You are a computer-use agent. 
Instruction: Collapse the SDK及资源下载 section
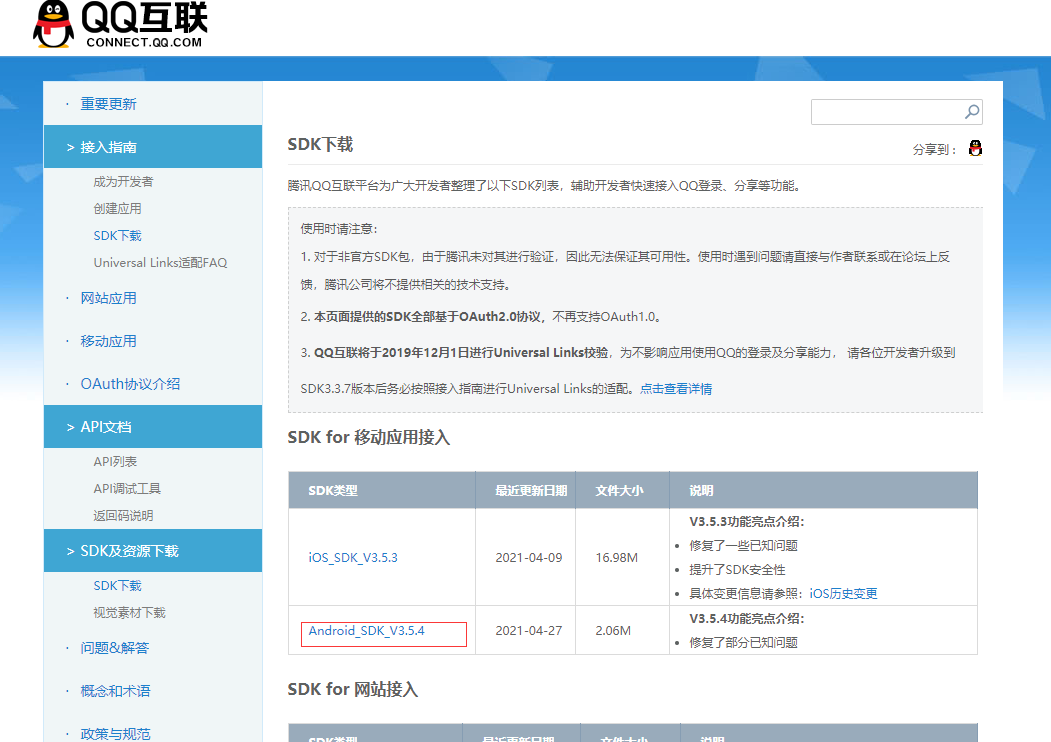coord(153,550)
